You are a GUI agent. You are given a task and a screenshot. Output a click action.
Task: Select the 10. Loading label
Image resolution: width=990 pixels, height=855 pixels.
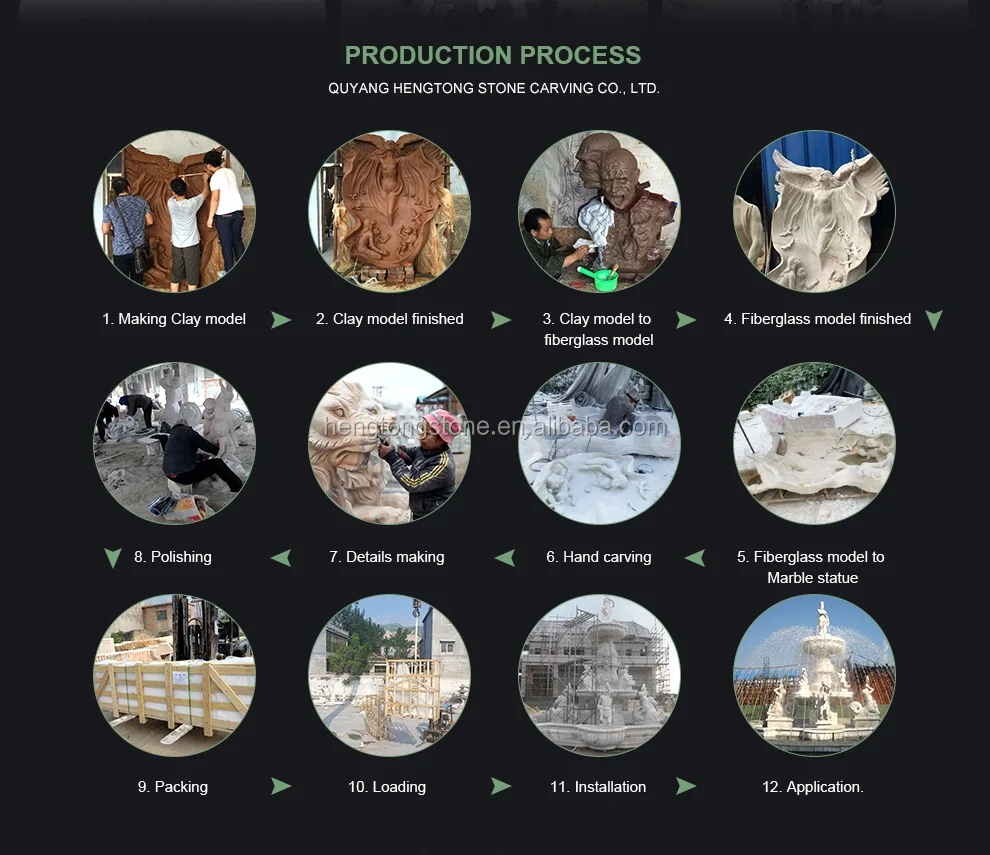387,787
